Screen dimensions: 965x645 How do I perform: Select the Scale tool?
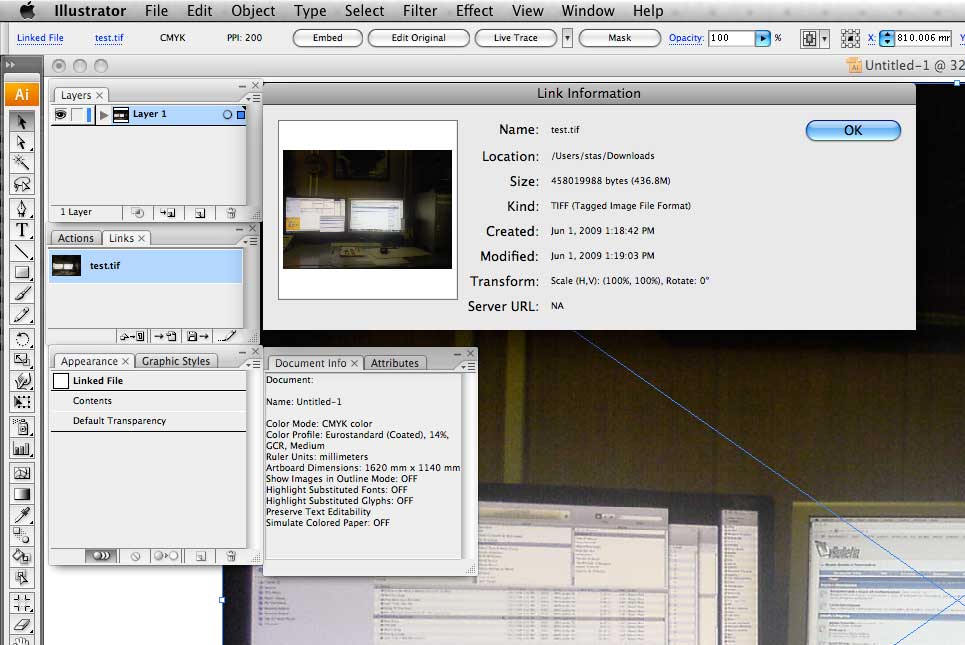click(x=22, y=359)
